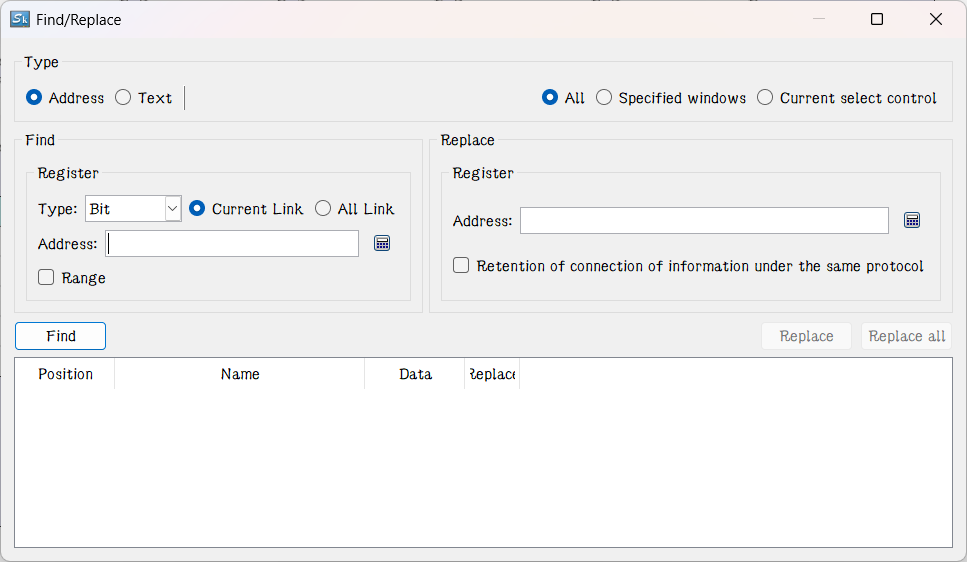Select the All Link radio button
The width and height of the screenshot is (967, 562).
tap(323, 209)
